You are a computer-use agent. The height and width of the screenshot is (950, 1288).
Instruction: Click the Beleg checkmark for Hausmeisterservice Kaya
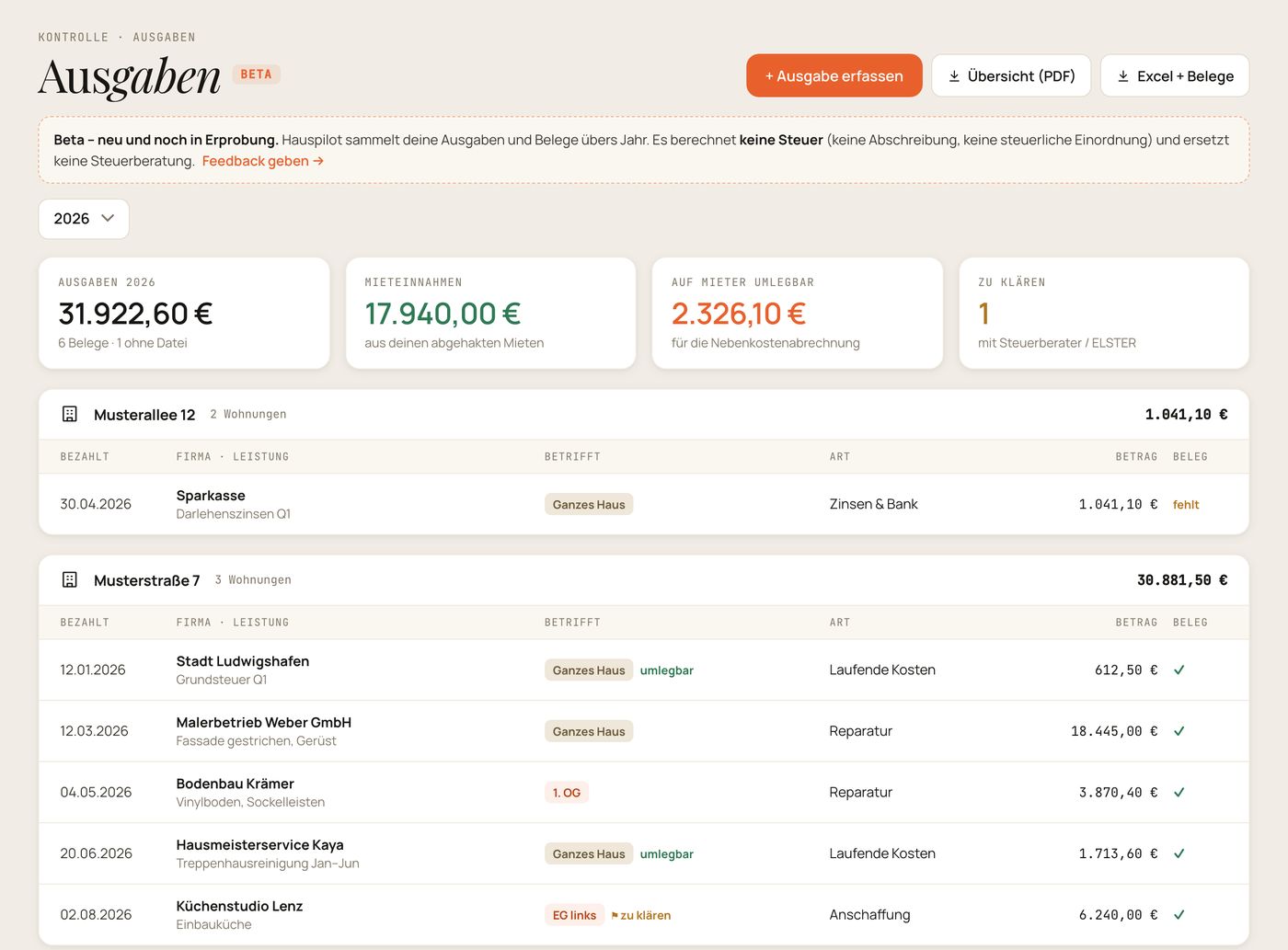click(x=1179, y=853)
